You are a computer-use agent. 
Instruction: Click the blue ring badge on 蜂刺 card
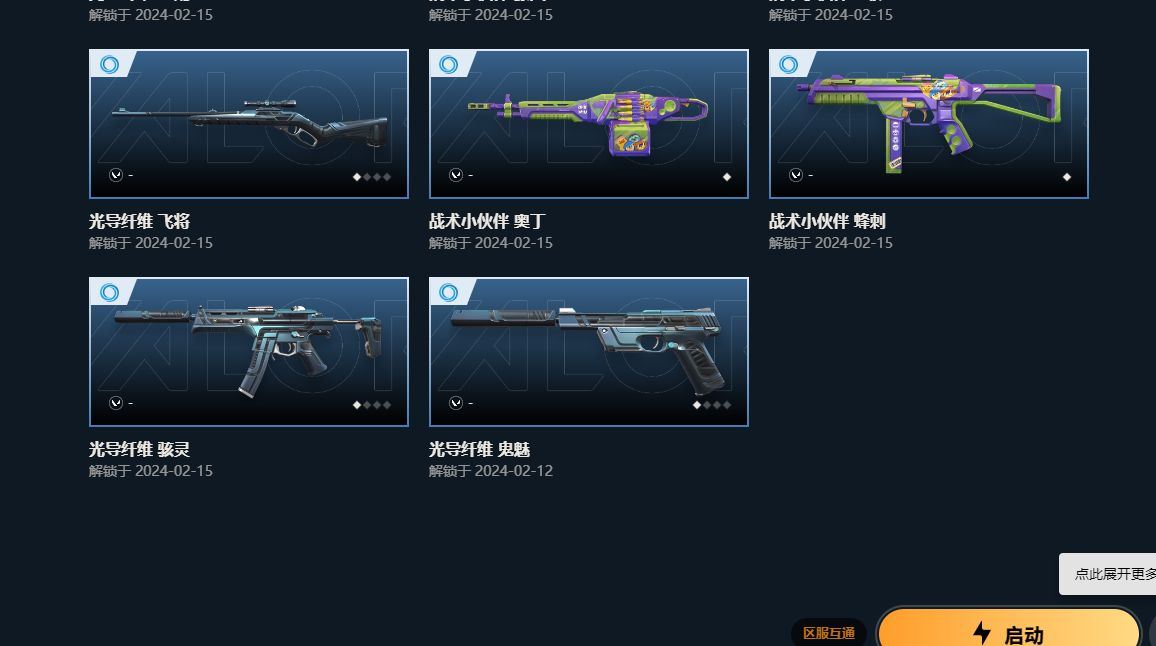click(x=789, y=65)
